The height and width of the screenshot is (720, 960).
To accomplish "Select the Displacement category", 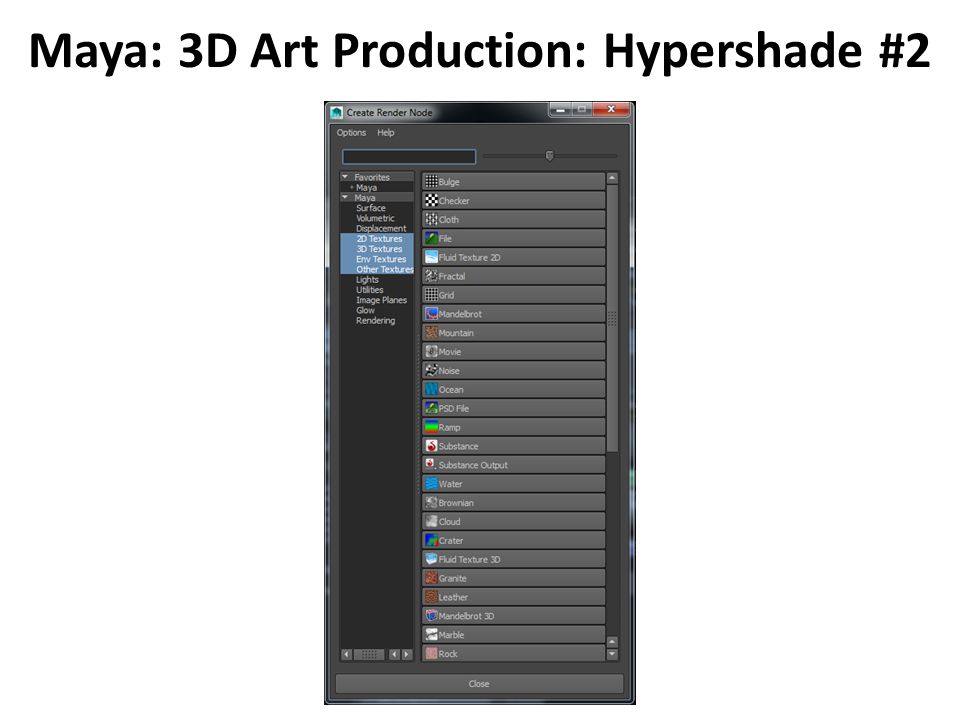I will 381,228.
